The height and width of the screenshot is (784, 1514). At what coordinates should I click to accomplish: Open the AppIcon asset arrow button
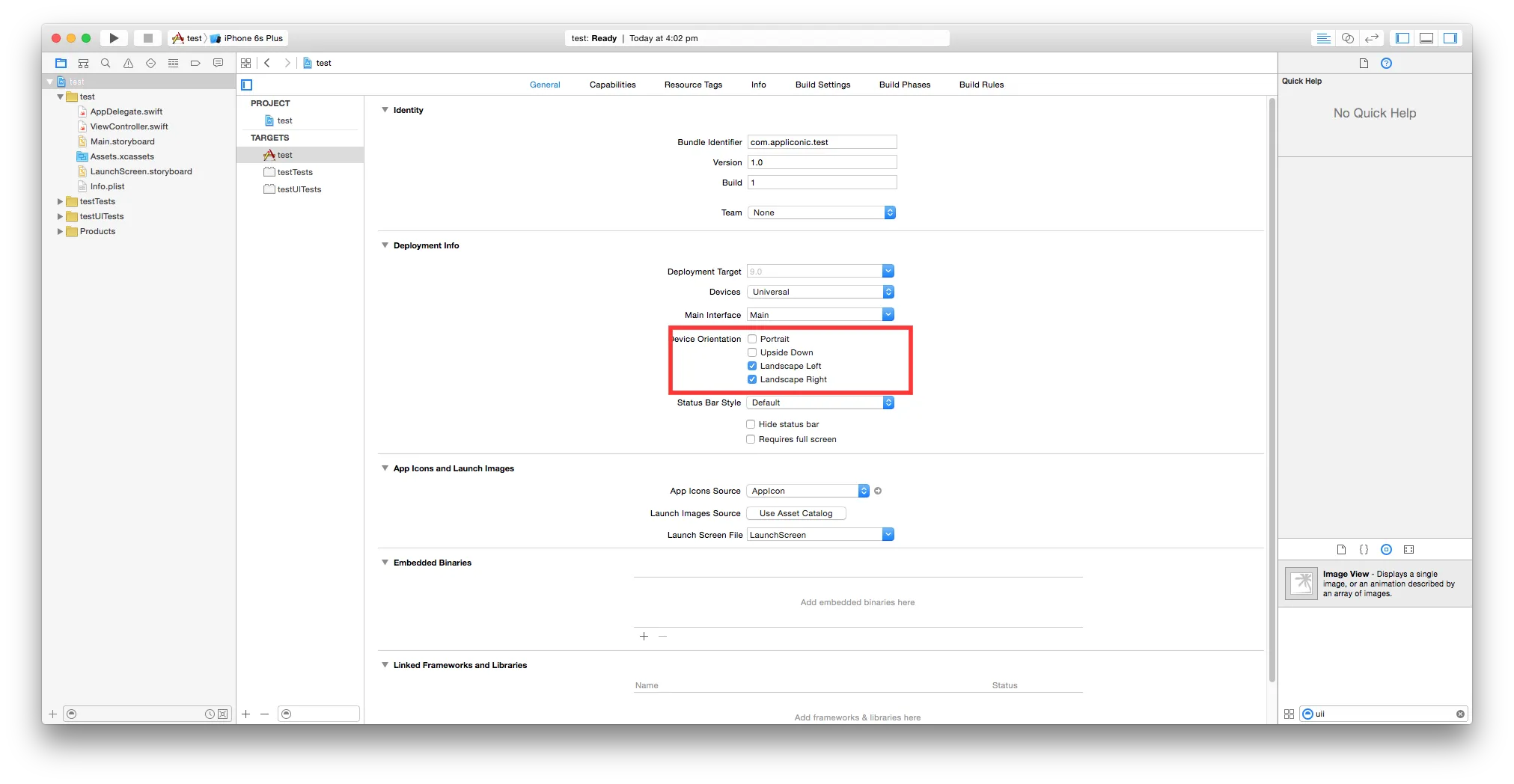(878, 491)
